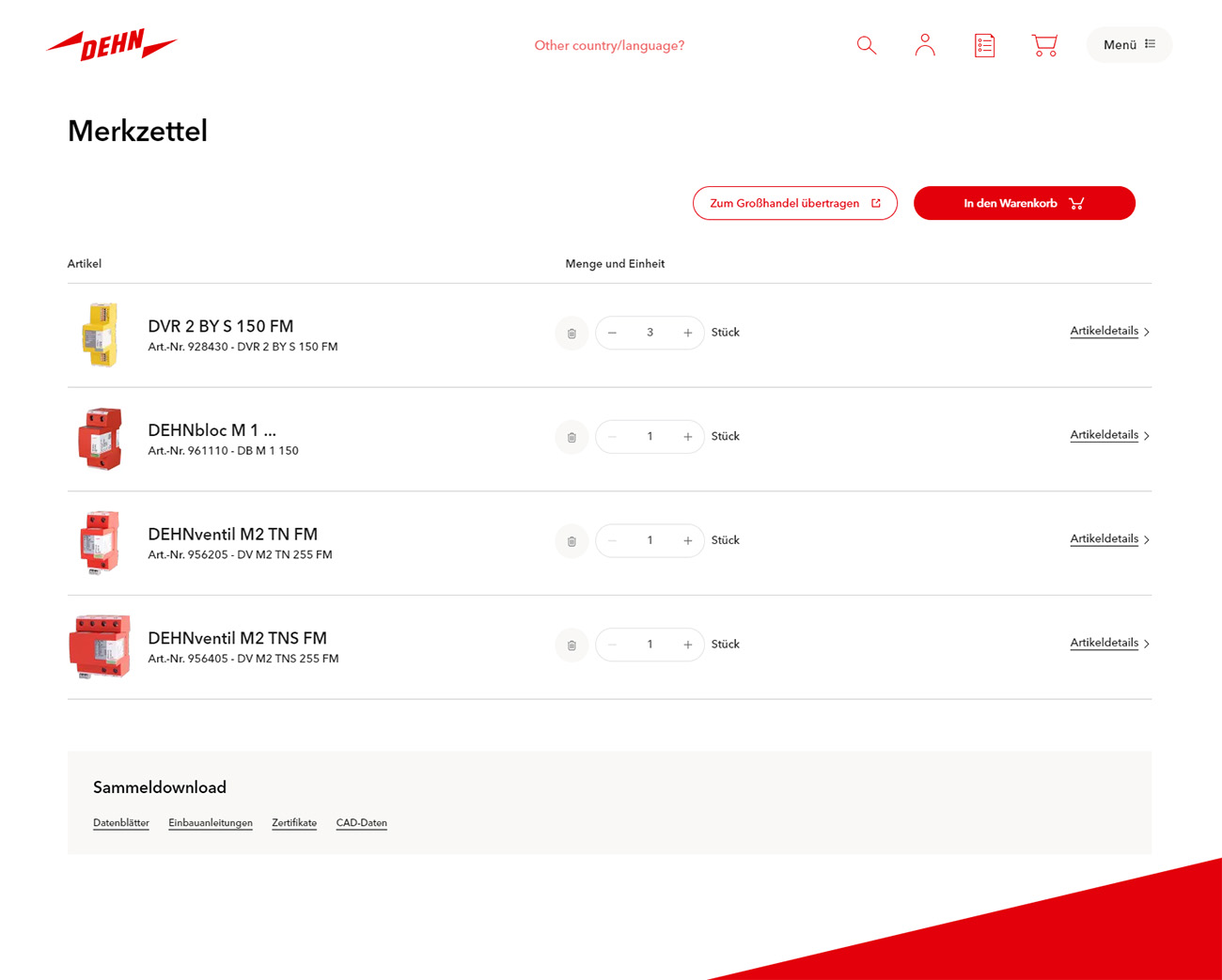This screenshot has width=1222, height=980.
Task: Increase quantity of DEHNbloc M 1
Action: [688, 437]
